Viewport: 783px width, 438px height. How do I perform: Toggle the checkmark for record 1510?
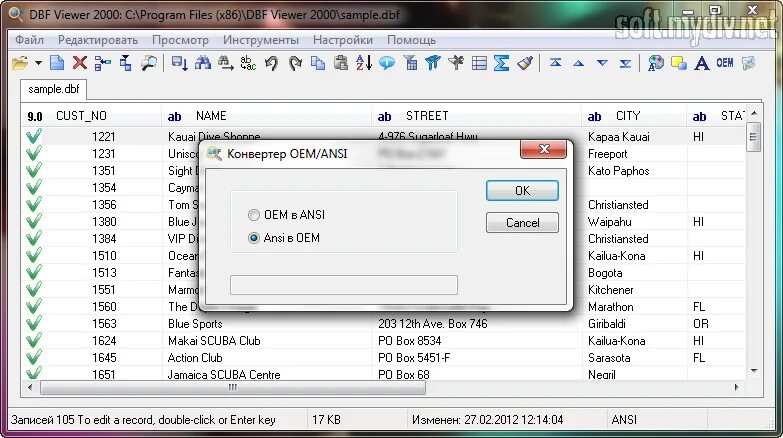coord(34,255)
